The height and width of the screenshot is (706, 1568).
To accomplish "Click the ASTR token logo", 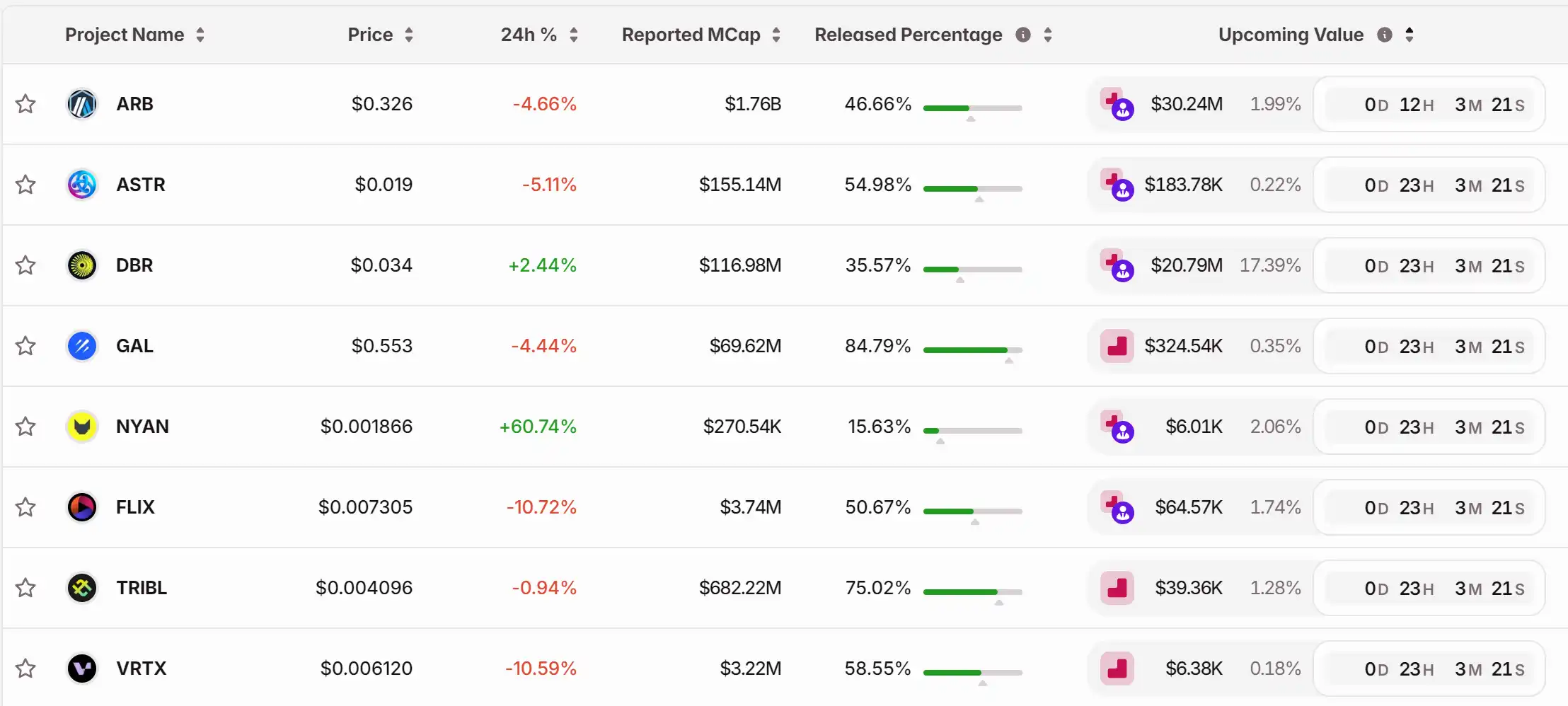I will [x=82, y=185].
